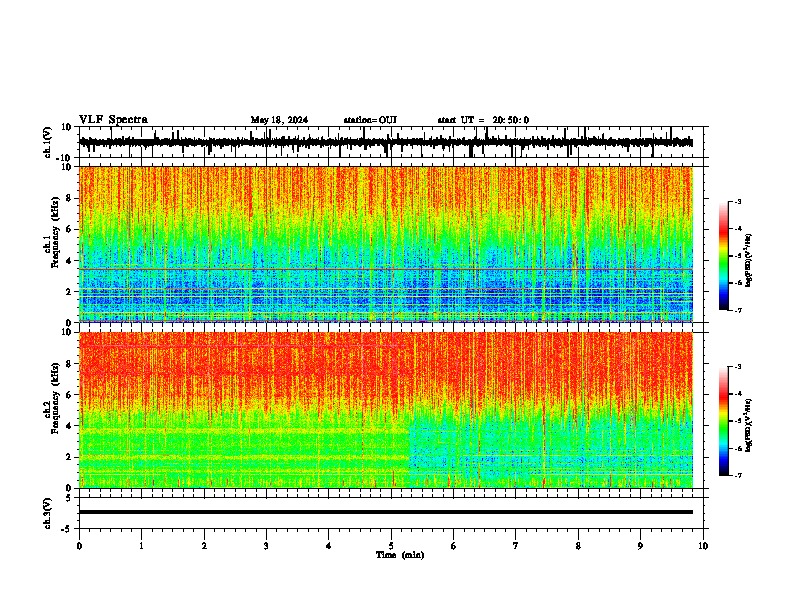The width and height of the screenshot is (792, 612).
Task: Click the -3 tick on ch.2 colorbar
Action: [737, 367]
